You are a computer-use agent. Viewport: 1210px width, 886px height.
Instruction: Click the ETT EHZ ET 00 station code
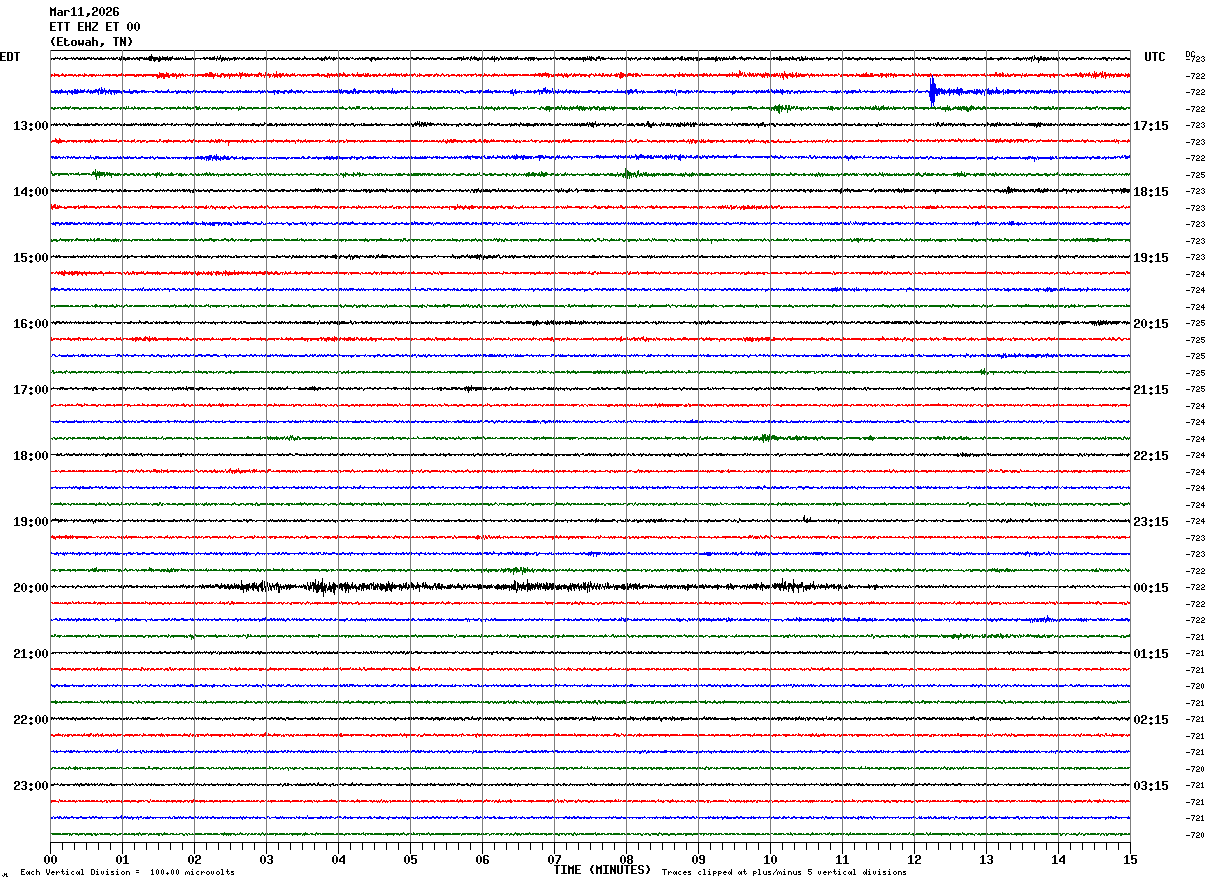click(95, 27)
